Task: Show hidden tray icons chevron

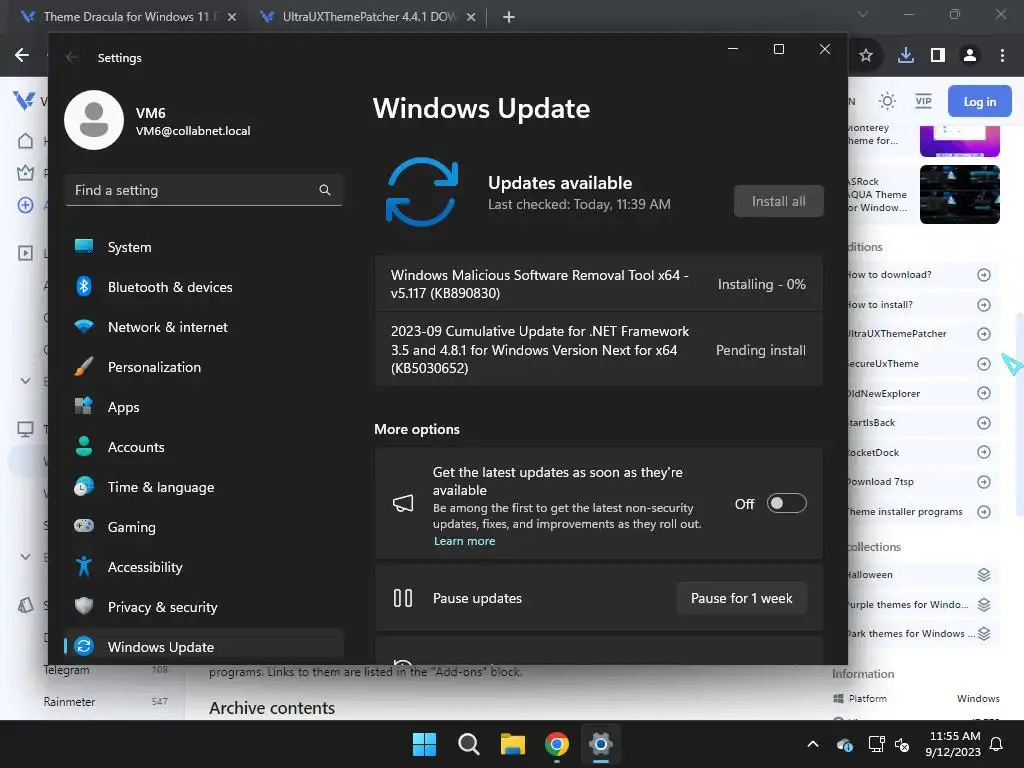Action: pyautogui.click(x=813, y=744)
